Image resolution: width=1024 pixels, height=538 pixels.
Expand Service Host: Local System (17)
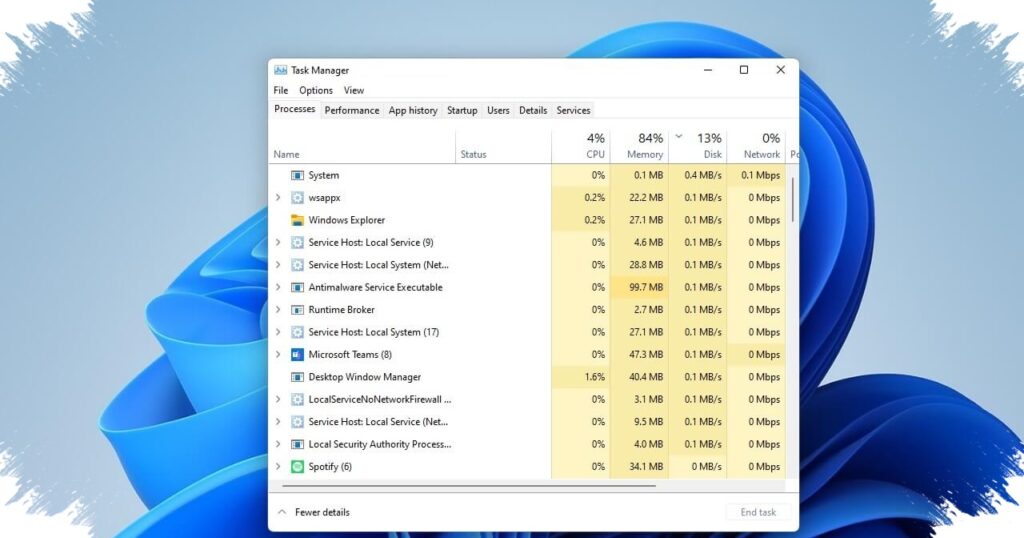pos(278,332)
